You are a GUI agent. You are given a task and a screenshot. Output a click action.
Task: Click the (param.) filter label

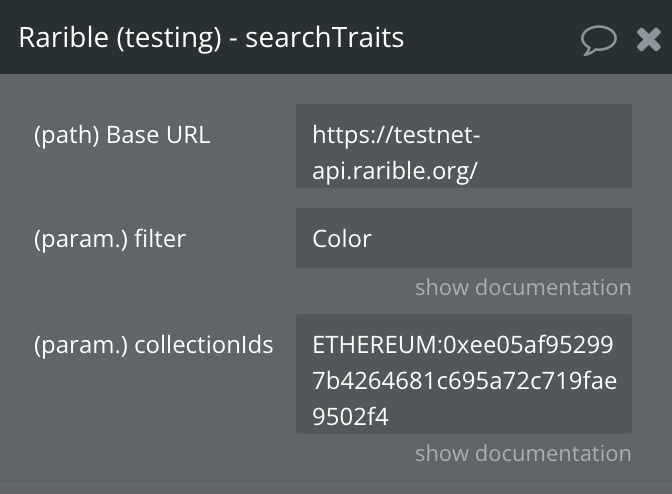click(x=110, y=239)
